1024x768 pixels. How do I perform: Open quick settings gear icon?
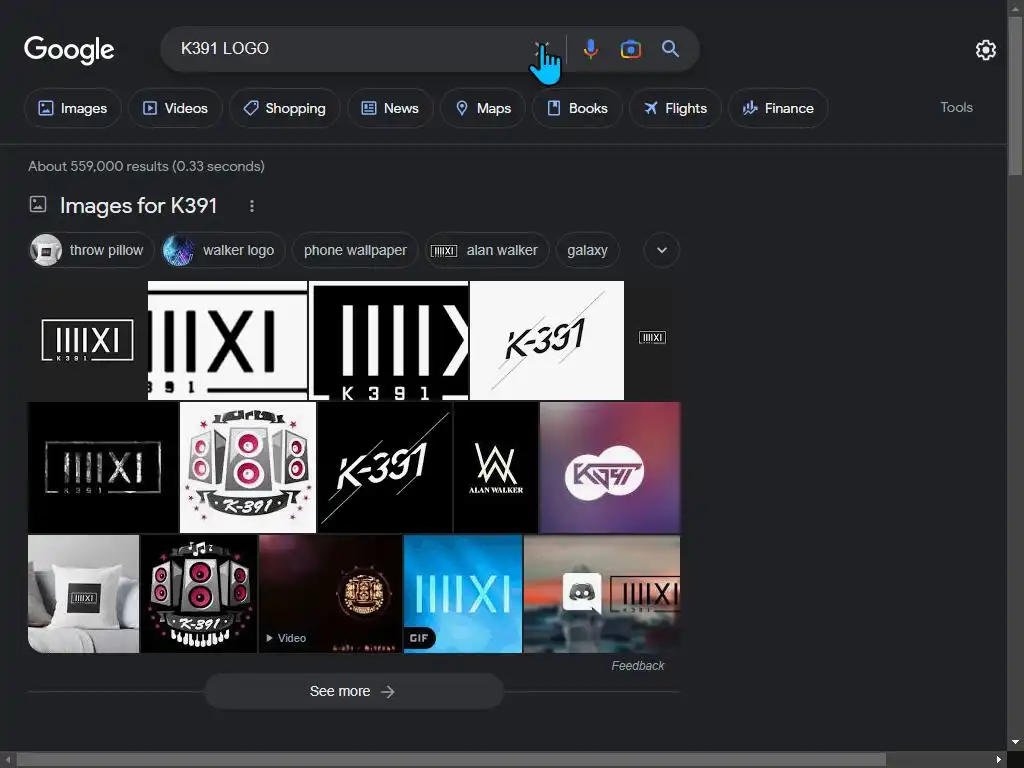(985, 50)
